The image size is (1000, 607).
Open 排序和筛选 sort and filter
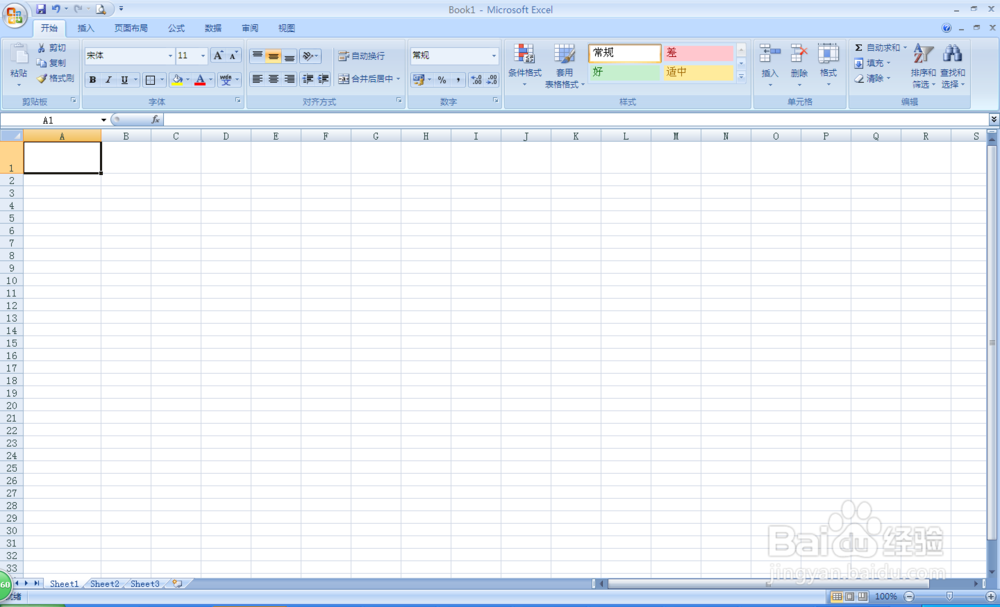(x=923, y=66)
